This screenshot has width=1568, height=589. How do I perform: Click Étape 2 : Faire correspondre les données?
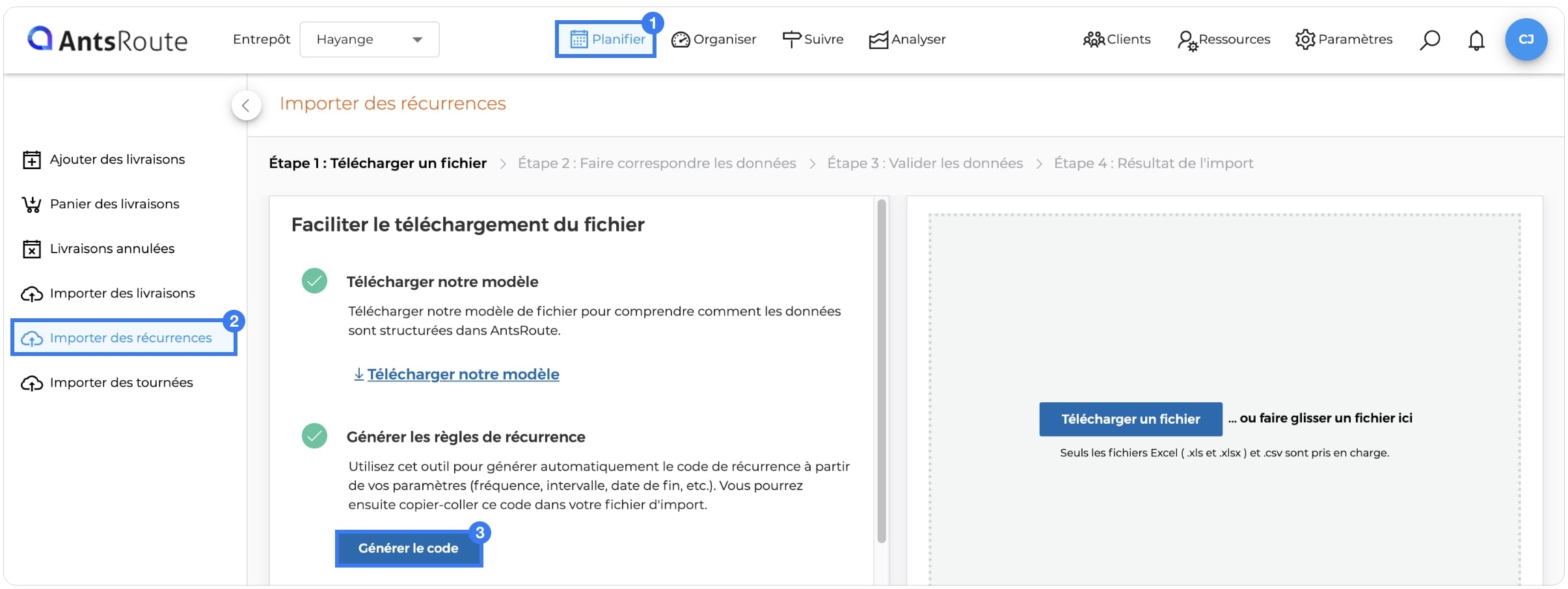point(657,163)
